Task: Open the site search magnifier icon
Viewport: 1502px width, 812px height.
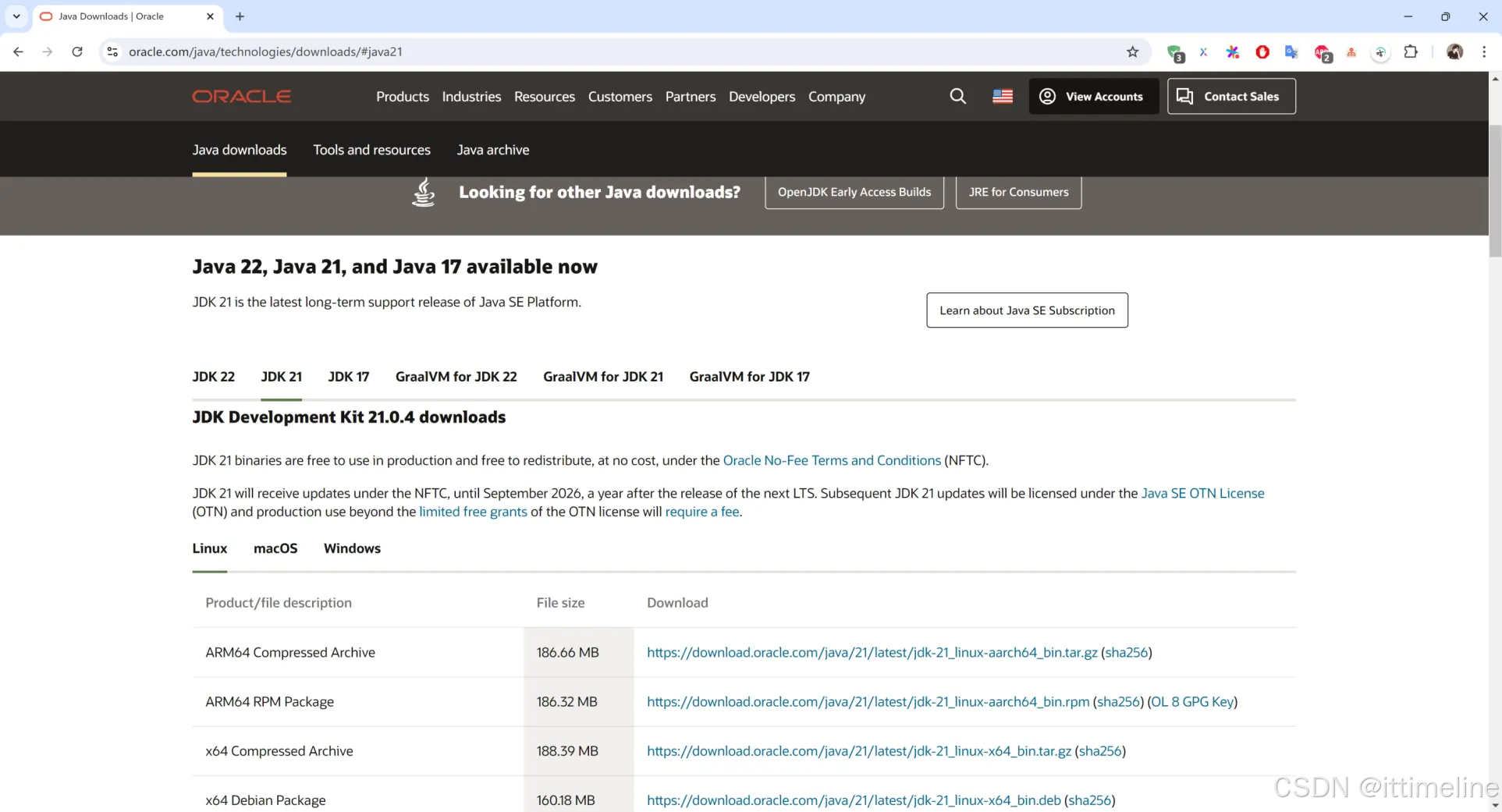Action: 958,96
